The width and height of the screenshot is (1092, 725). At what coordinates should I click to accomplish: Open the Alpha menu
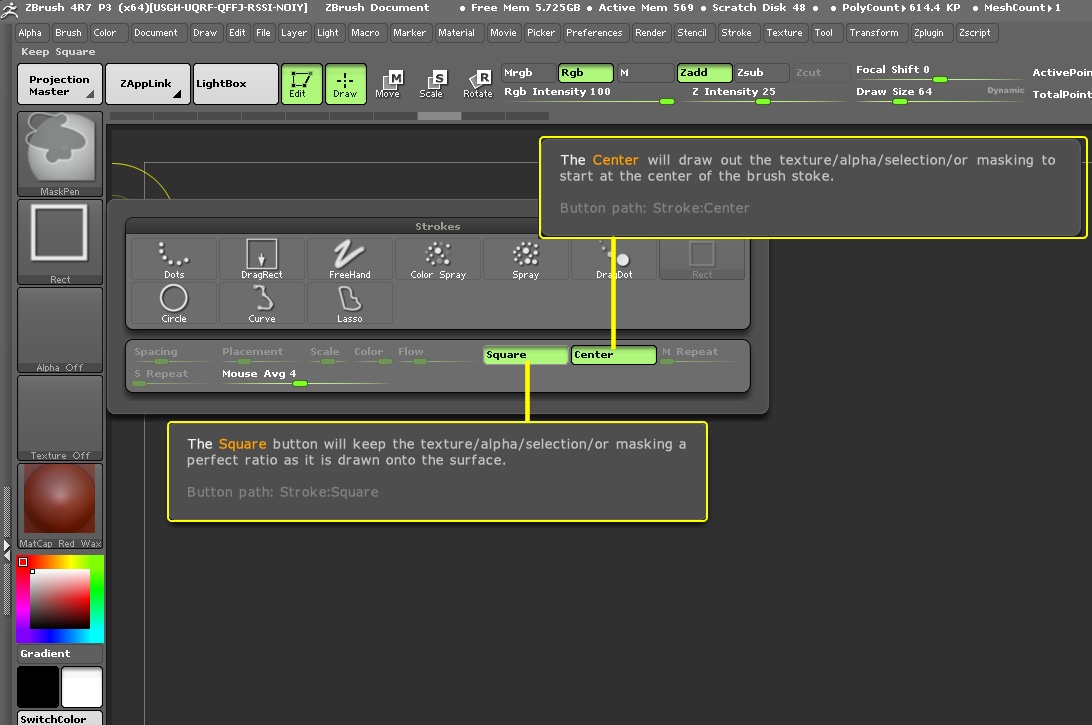(x=30, y=33)
